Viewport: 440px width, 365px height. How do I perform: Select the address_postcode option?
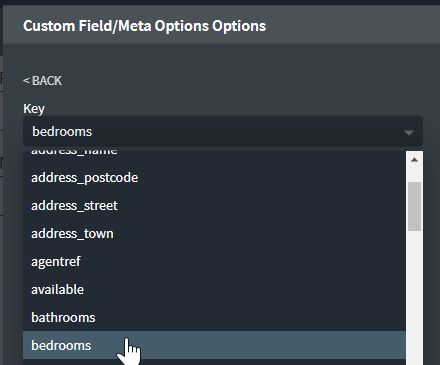[x=214, y=178]
